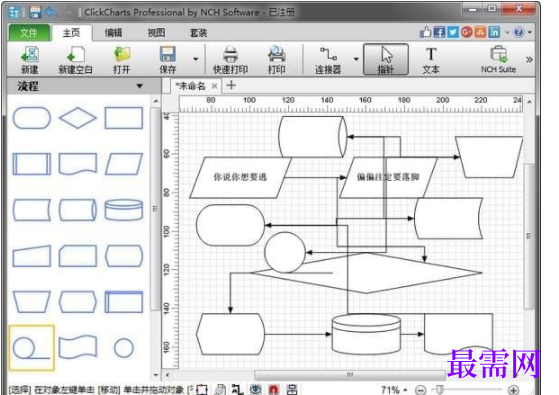Share via the Facebook icon

(x=439, y=32)
